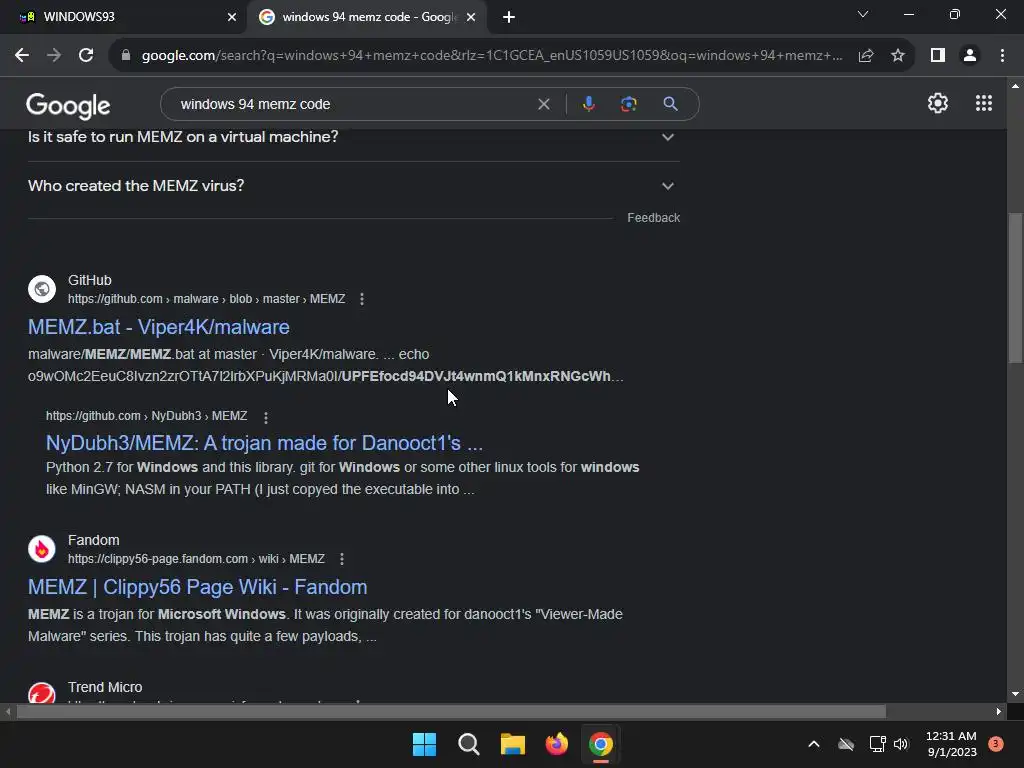Image resolution: width=1024 pixels, height=768 pixels.
Task: Open tab search dropdown arrow
Action: tap(863, 14)
